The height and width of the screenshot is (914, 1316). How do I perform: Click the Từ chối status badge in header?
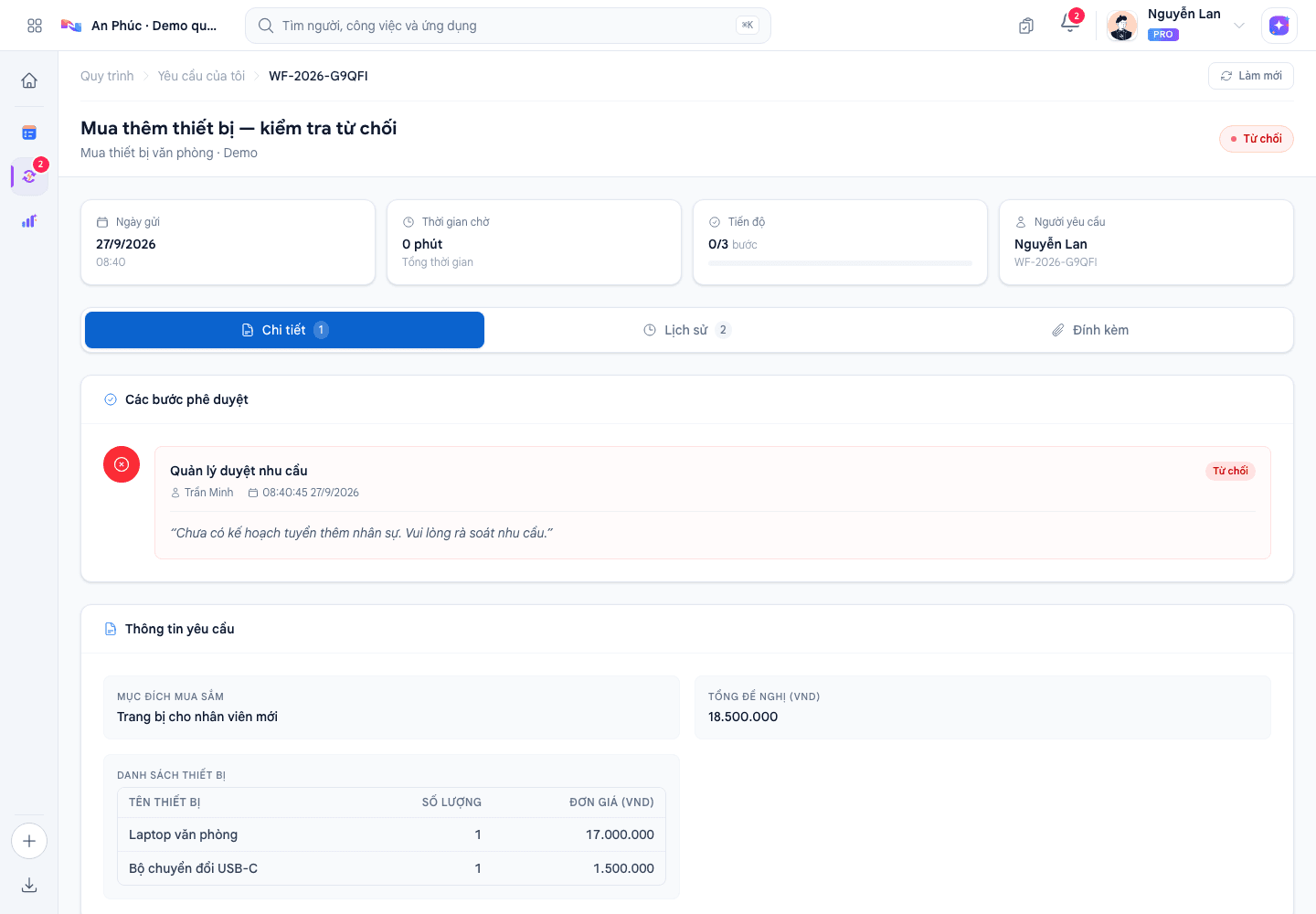point(1257,139)
